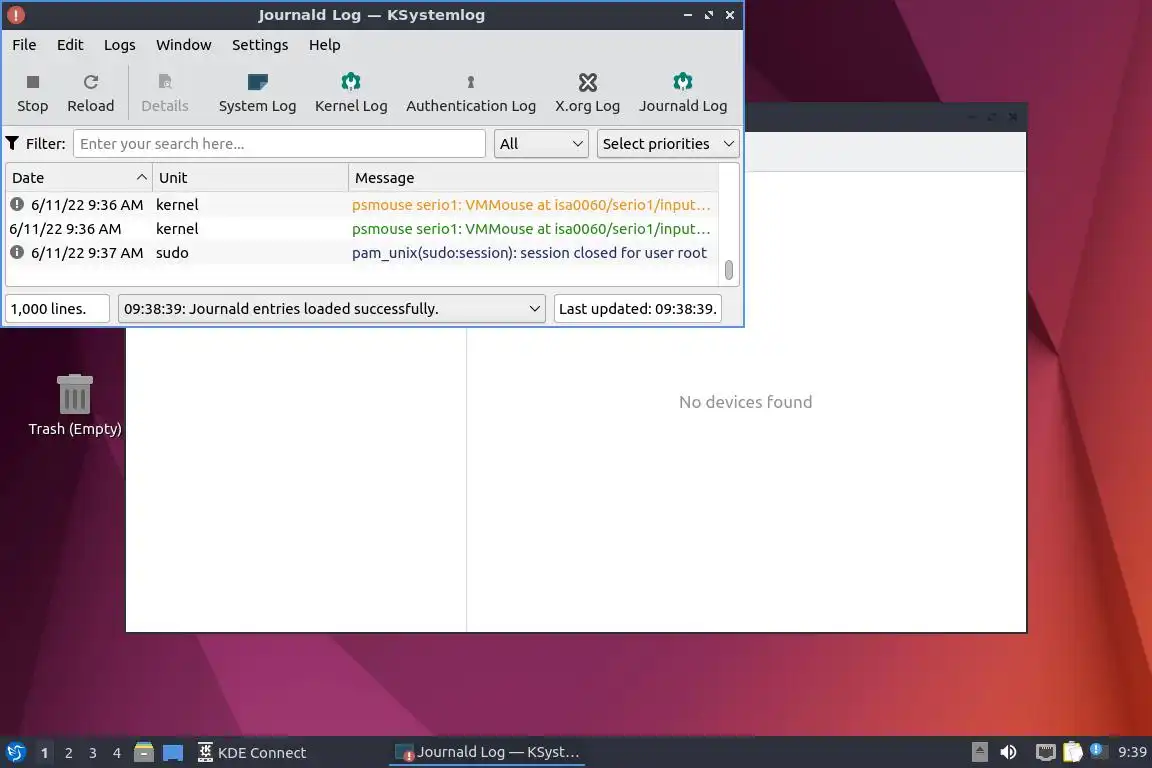This screenshot has width=1152, height=768.
Task: Click the 1,000 lines status entry
Action: 57,309
